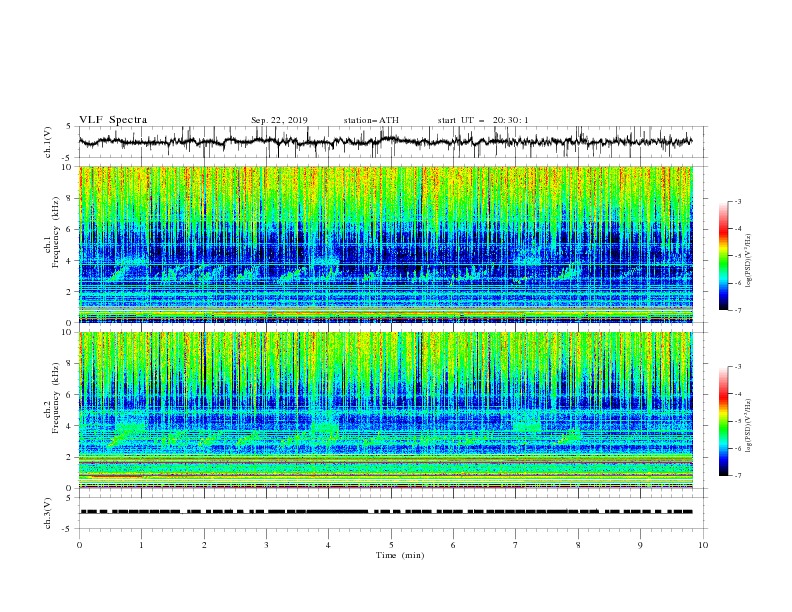Image resolution: width=792 pixels, height=612 pixels.
Task: Click the "-7" tick on the lower colorbar
Action: click(x=737, y=476)
